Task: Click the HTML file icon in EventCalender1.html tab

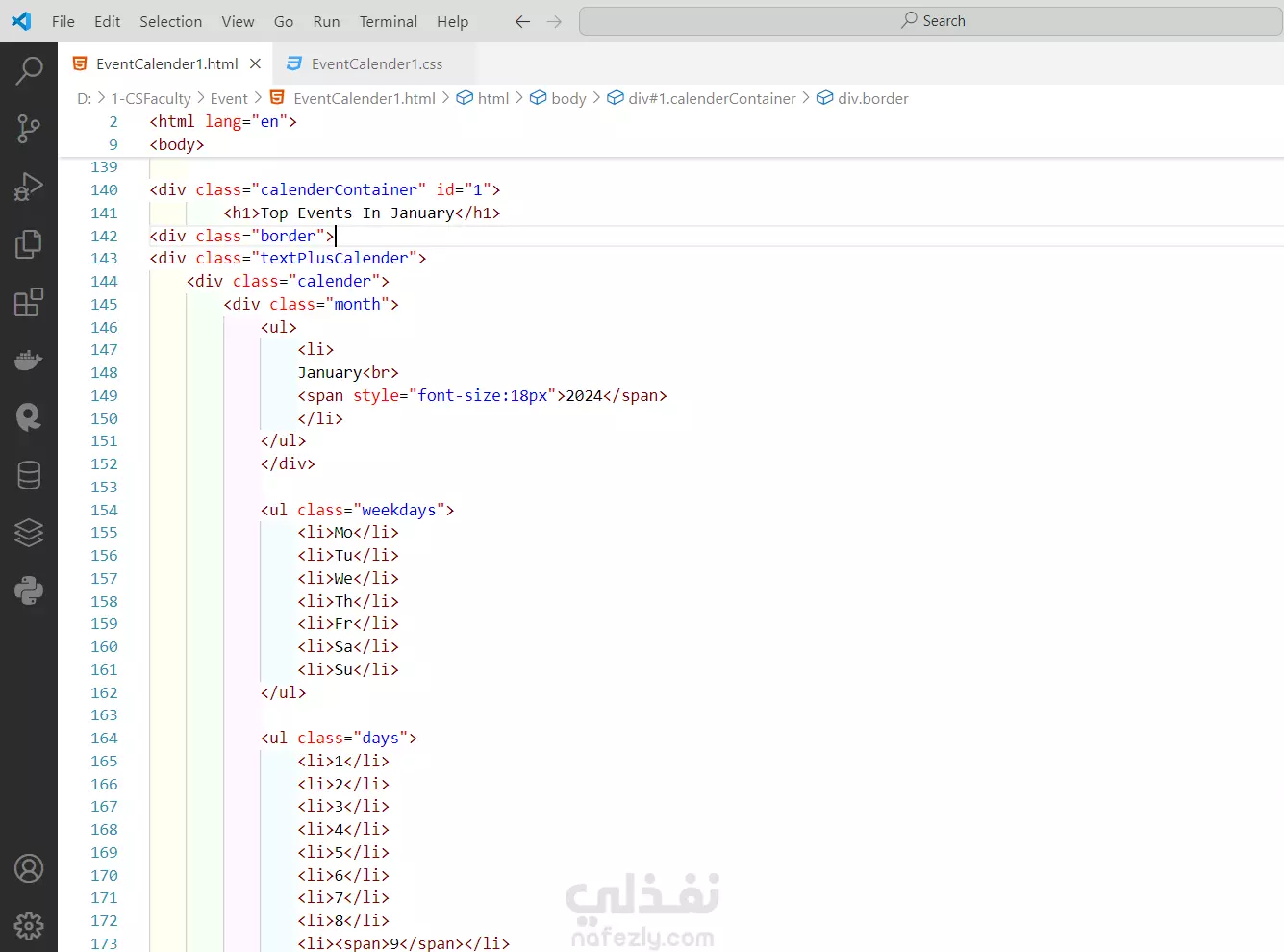Action: [81, 63]
